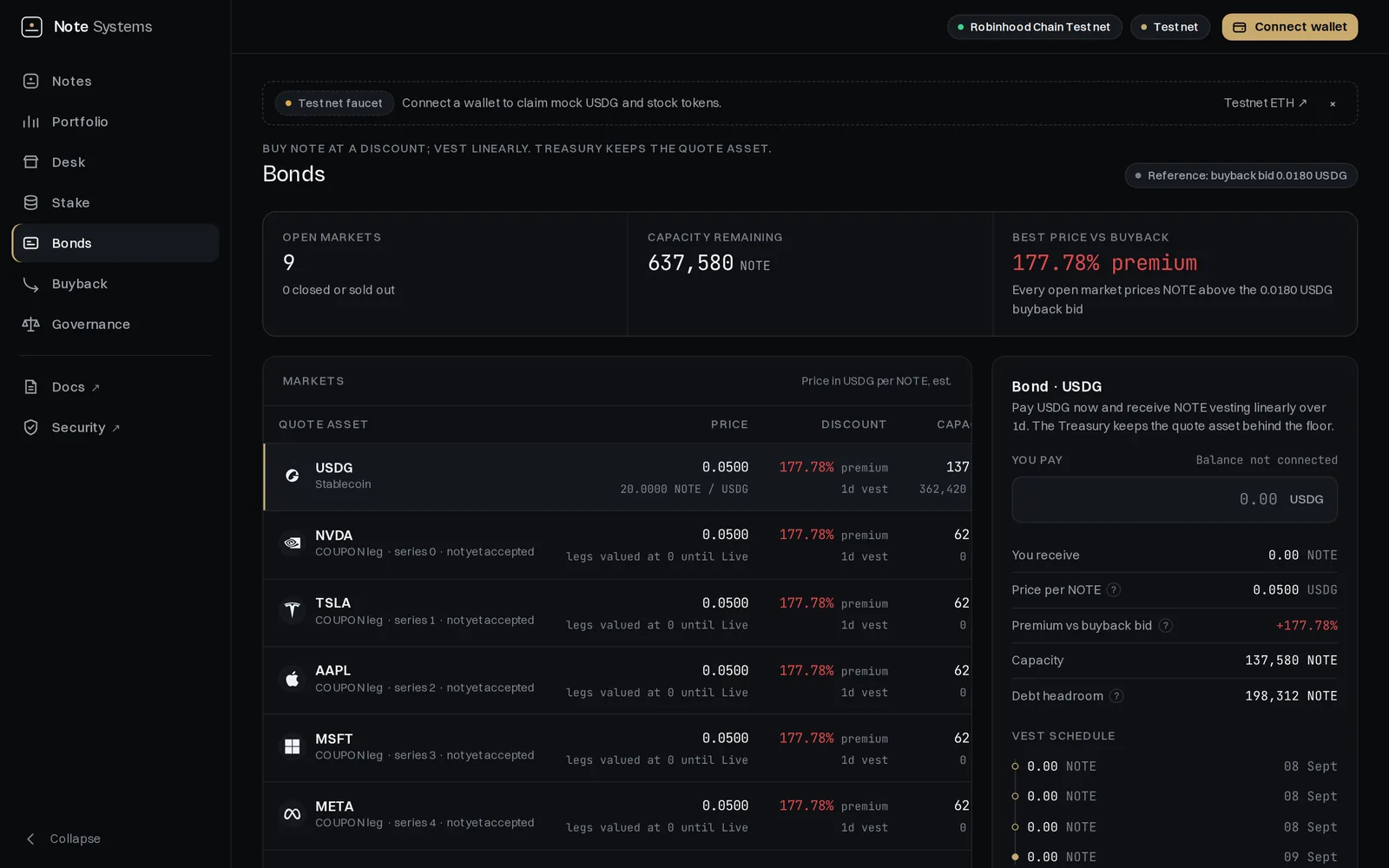The height and width of the screenshot is (868, 1389).
Task: Open the Testnet ETH link
Action: pos(1266,103)
